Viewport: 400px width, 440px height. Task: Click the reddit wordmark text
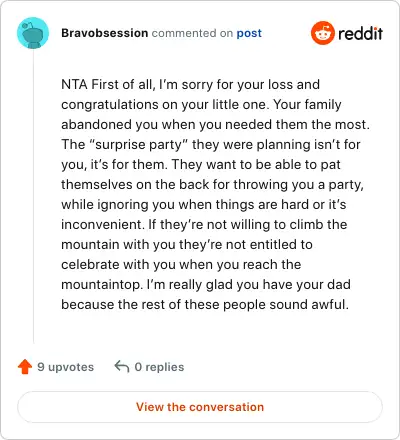360,33
